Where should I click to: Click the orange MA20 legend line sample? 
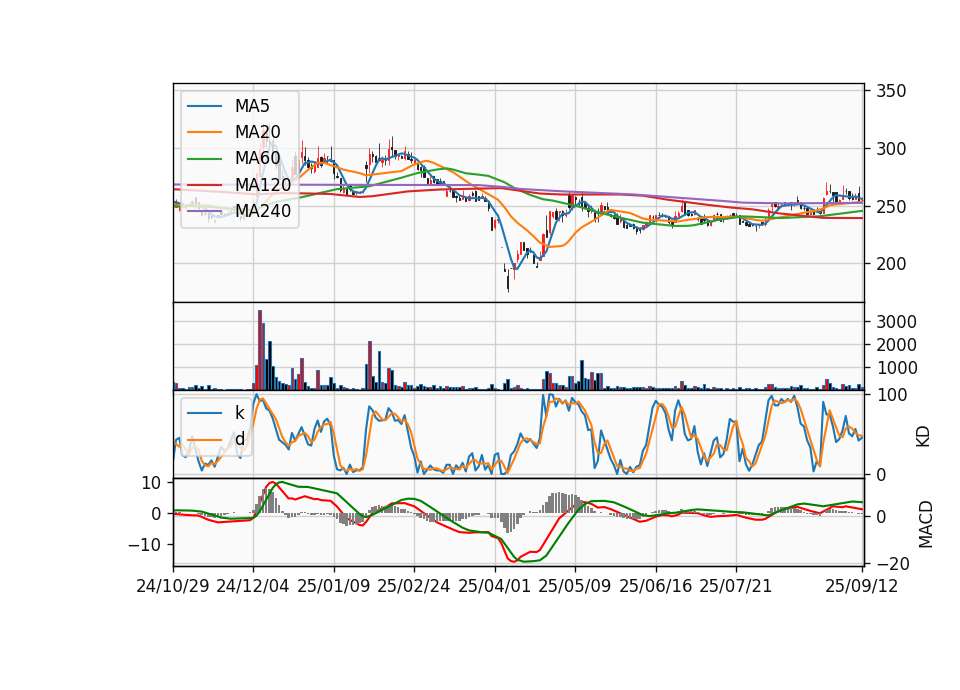[204, 132]
